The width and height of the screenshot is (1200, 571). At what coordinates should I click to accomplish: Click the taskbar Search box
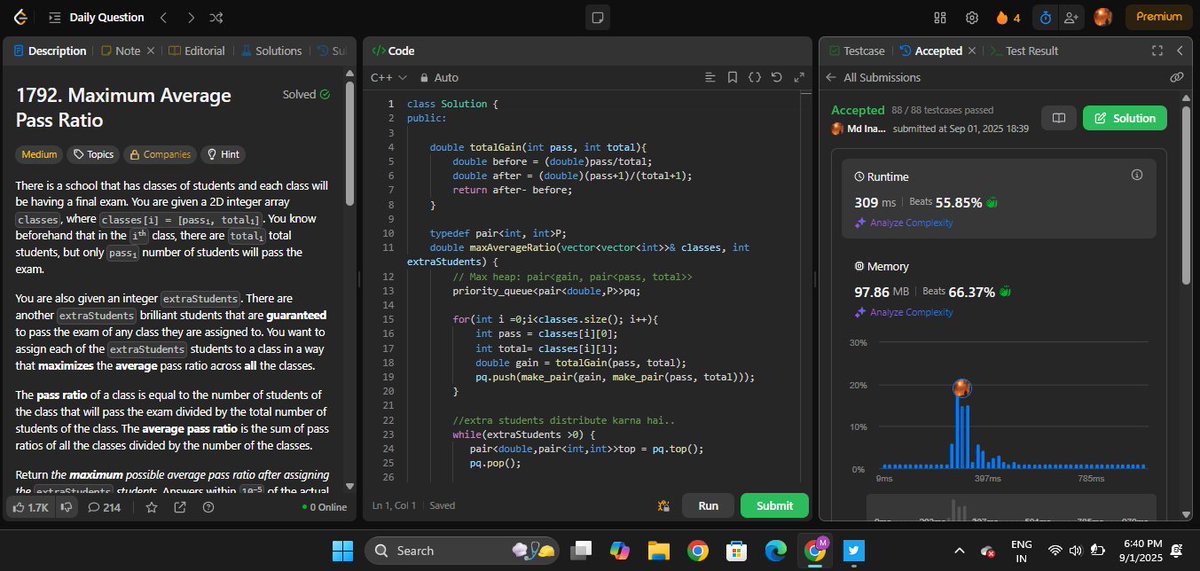tap(460, 550)
